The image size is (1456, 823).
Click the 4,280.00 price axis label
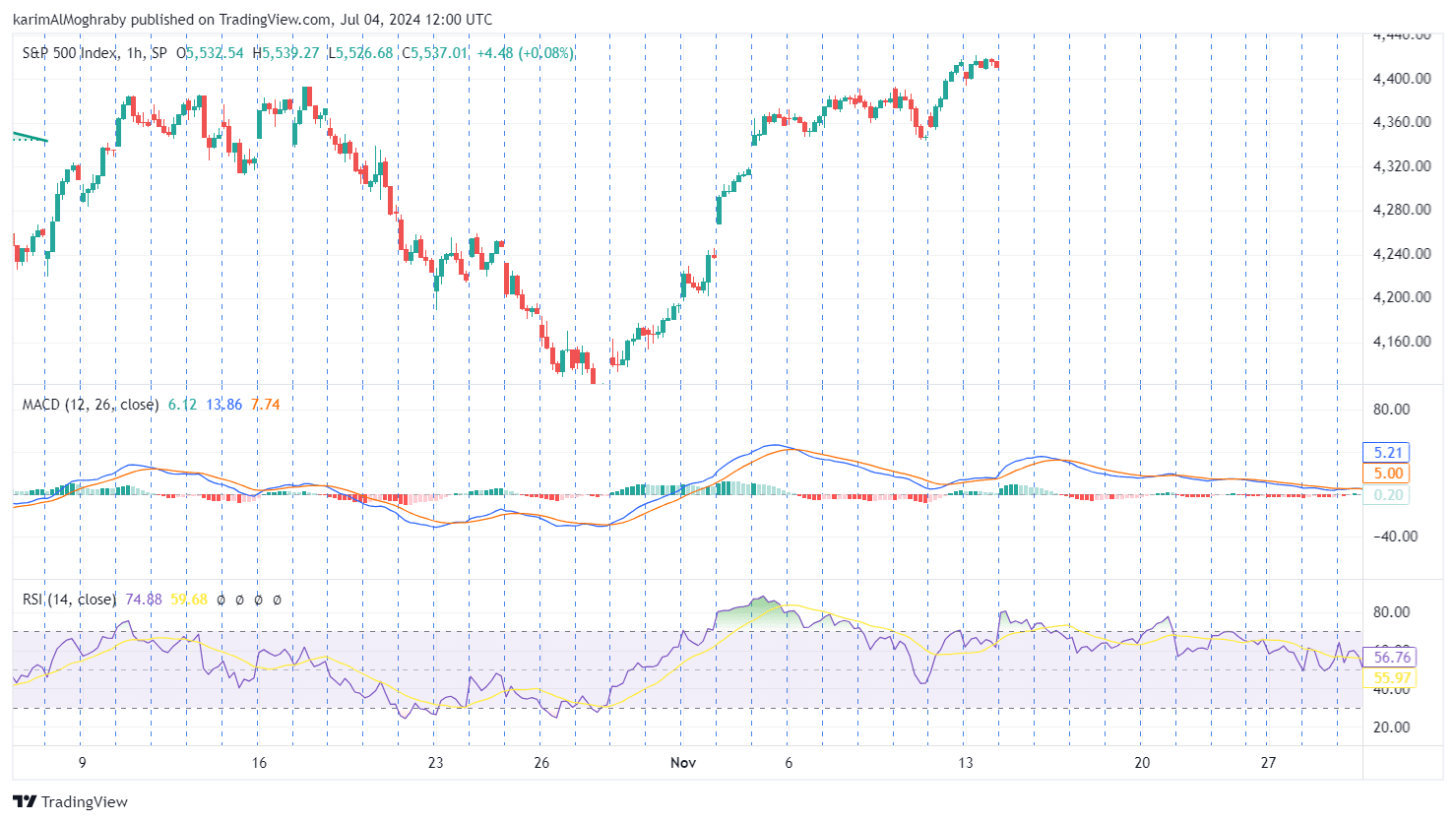click(x=1402, y=210)
